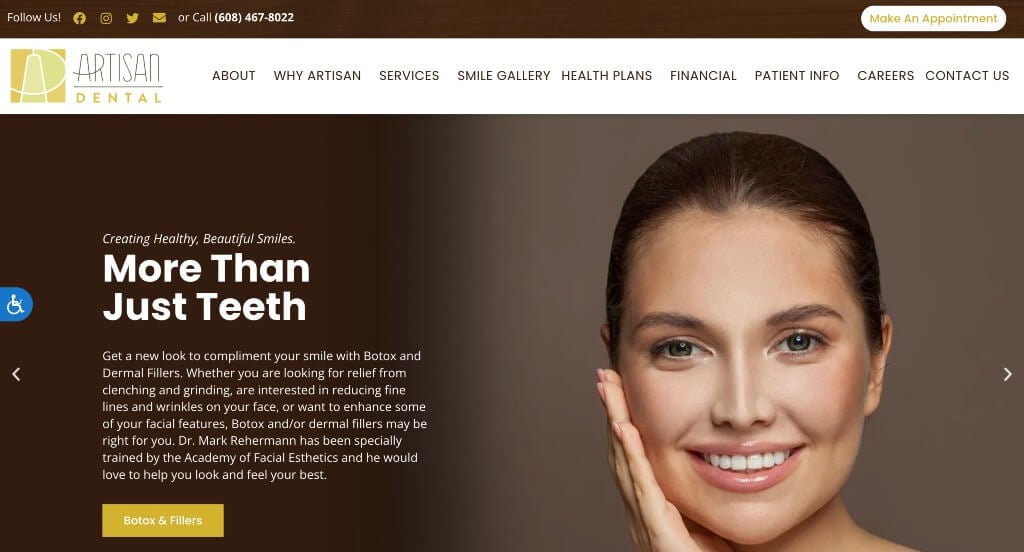The image size is (1024, 552).
Task: Click the Make An Appointment button
Action: click(933, 18)
